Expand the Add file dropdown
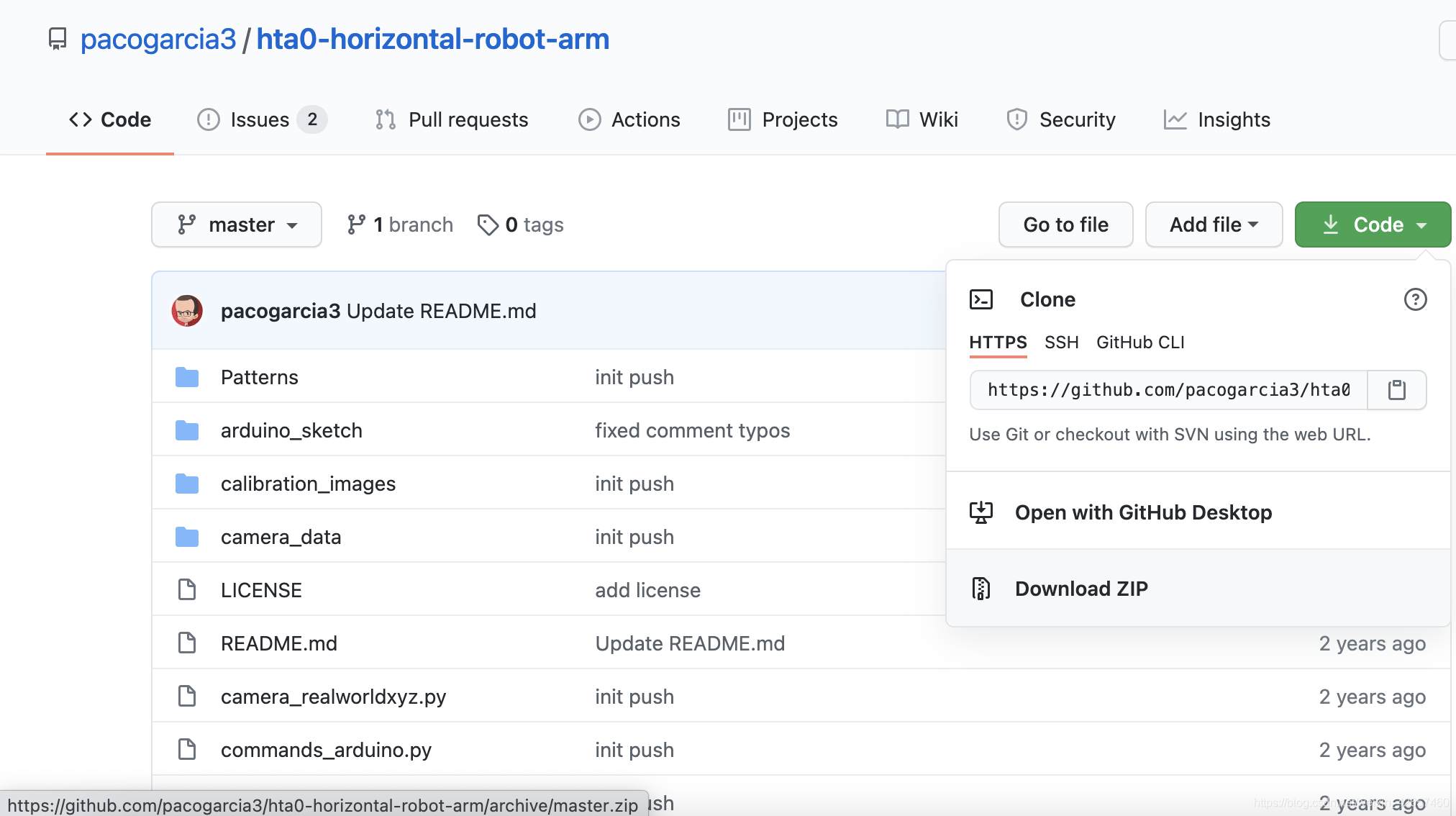1456x816 pixels. pyautogui.click(x=1214, y=225)
